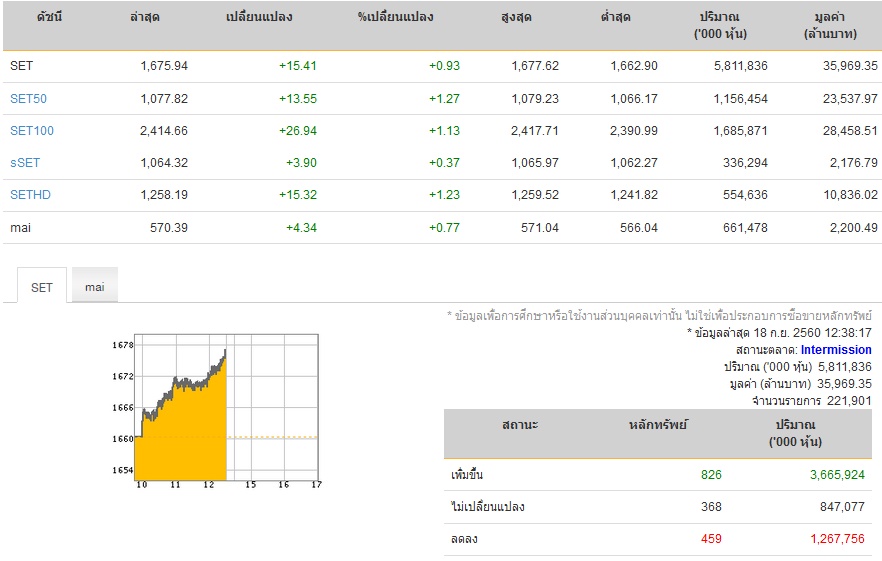This screenshot has height=561, width=882.
Task: Click mai last value 570.39
Action: pyautogui.click(x=169, y=227)
